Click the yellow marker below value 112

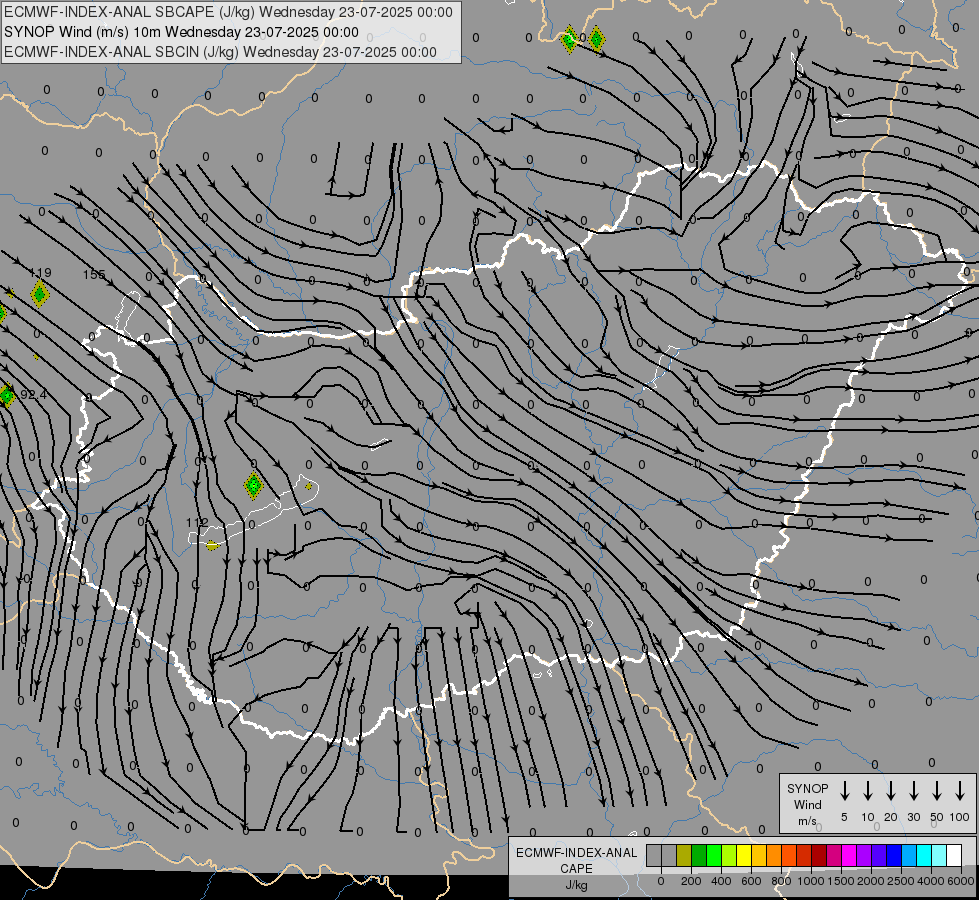point(212,545)
